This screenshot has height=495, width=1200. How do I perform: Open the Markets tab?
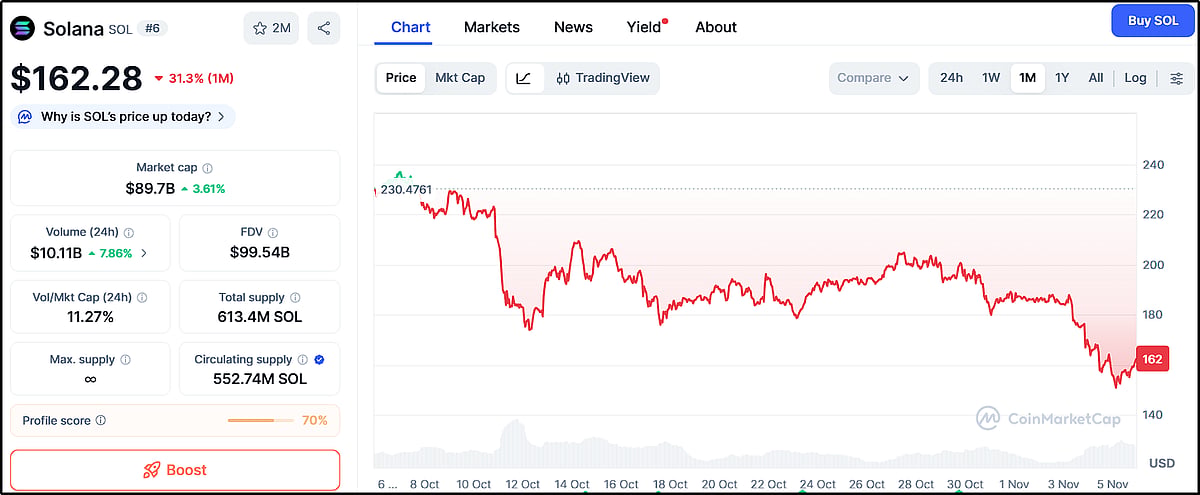(x=492, y=27)
